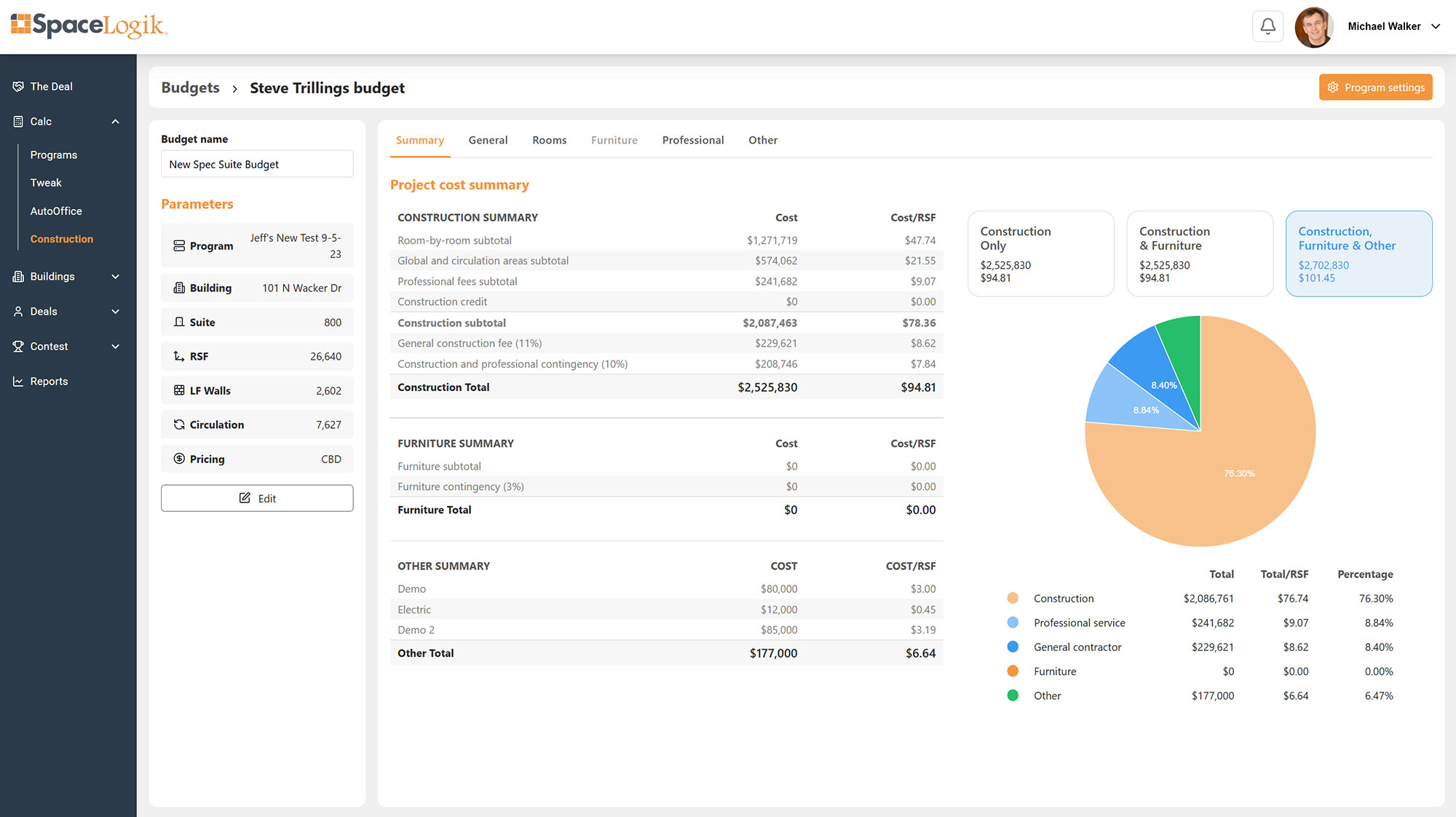1456x817 pixels.
Task: Click the trophy icon next to Contest
Action: point(18,347)
